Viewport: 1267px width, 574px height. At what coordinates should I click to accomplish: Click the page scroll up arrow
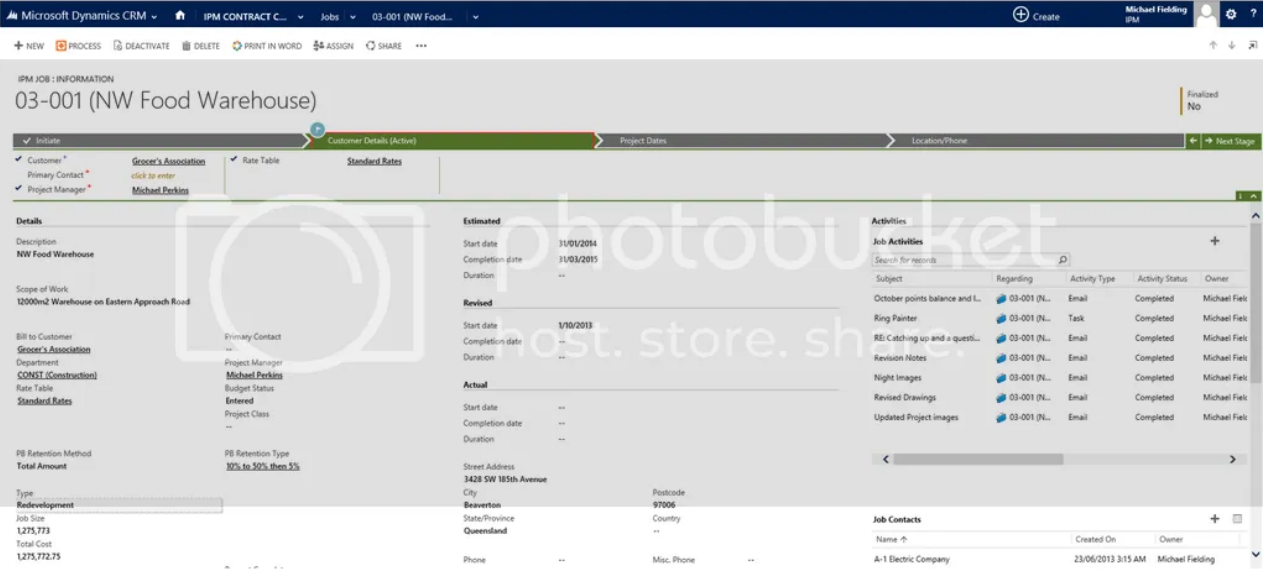(x=1256, y=215)
